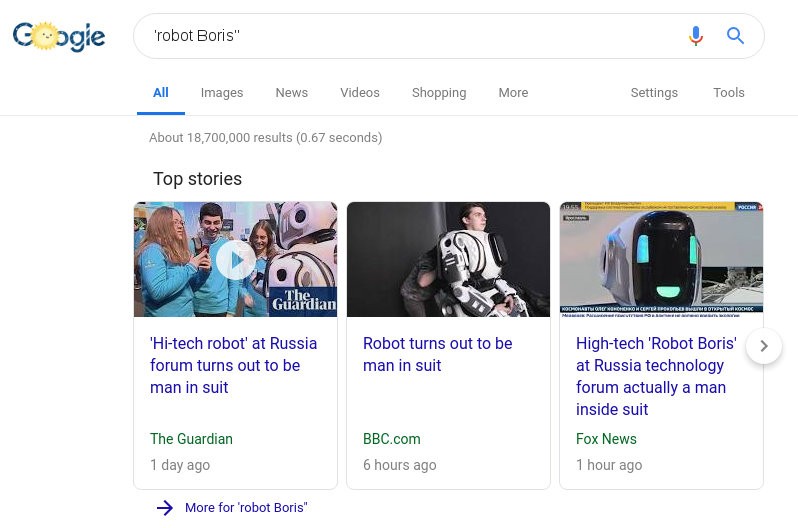
Task: Click the 'About 18,700,000 results' text
Action: tap(266, 138)
